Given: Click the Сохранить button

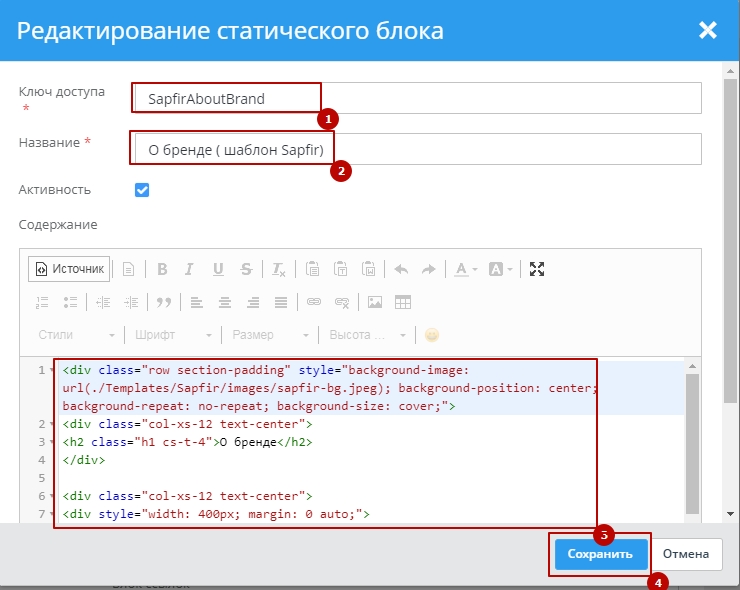Looking at the screenshot, I should pos(600,554).
